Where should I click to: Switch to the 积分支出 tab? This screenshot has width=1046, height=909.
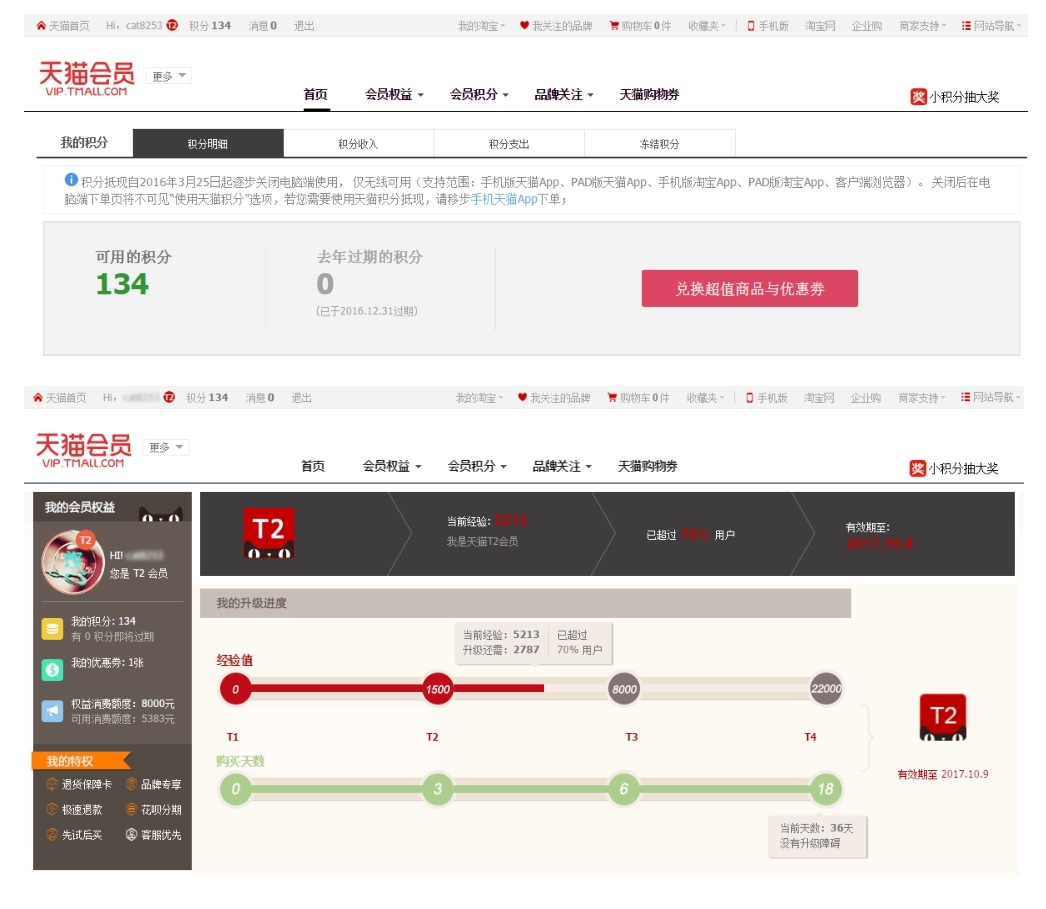[509, 144]
